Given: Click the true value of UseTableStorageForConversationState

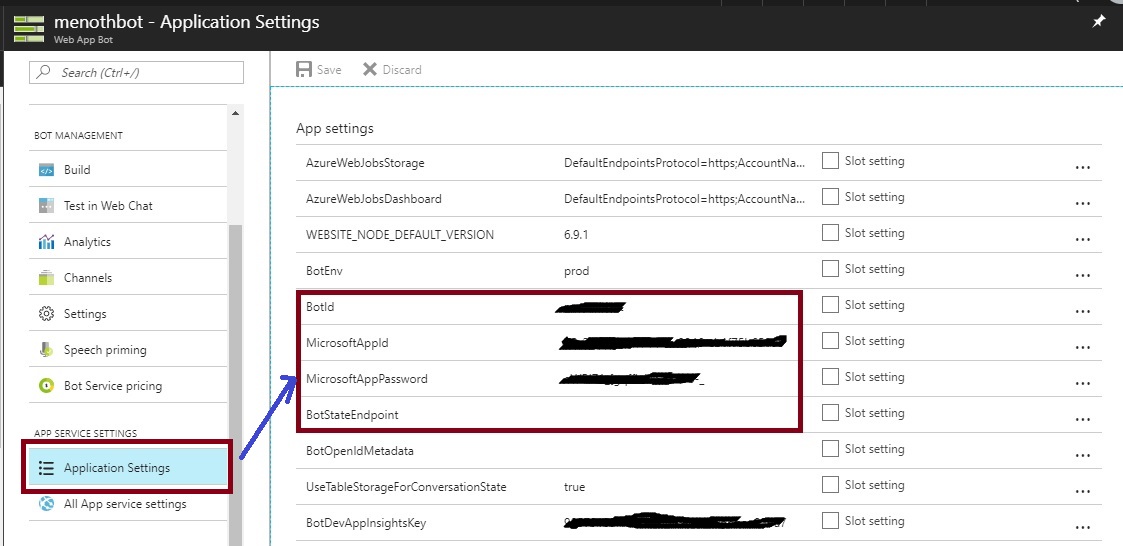Looking at the screenshot, I should [x=574, y=487].
